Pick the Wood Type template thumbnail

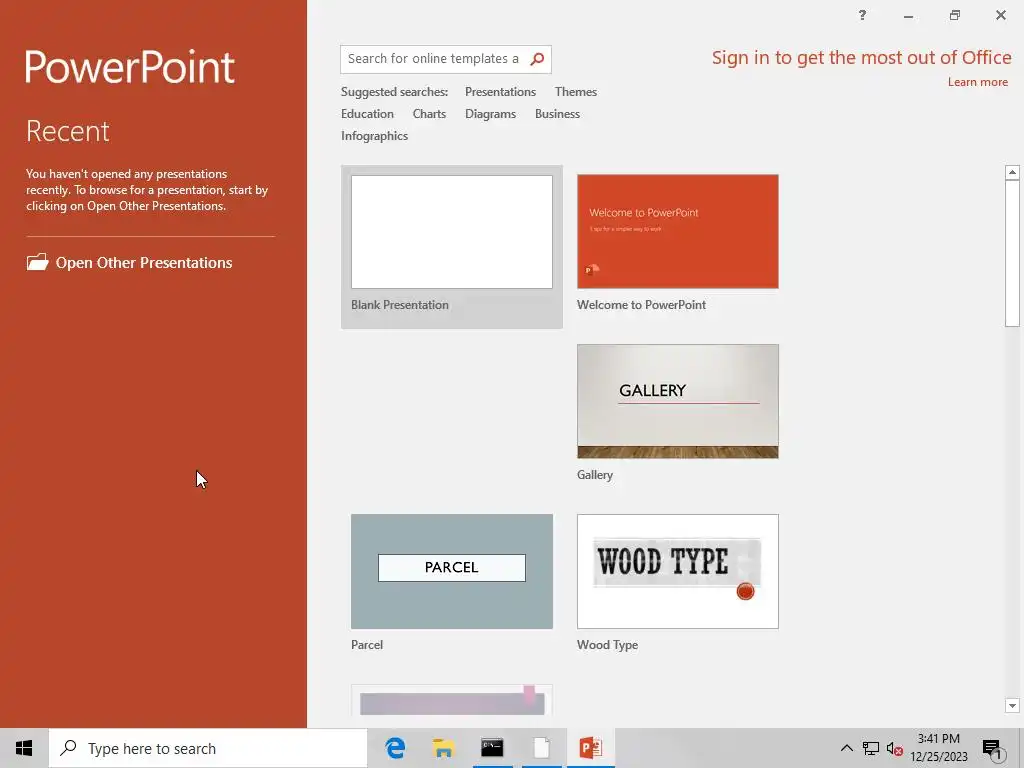678,571
